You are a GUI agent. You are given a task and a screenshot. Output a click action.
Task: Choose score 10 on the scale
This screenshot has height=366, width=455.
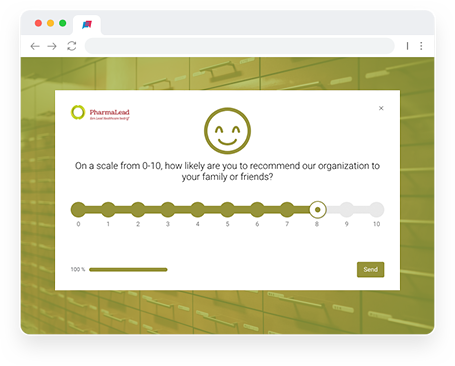pos(376,210)
